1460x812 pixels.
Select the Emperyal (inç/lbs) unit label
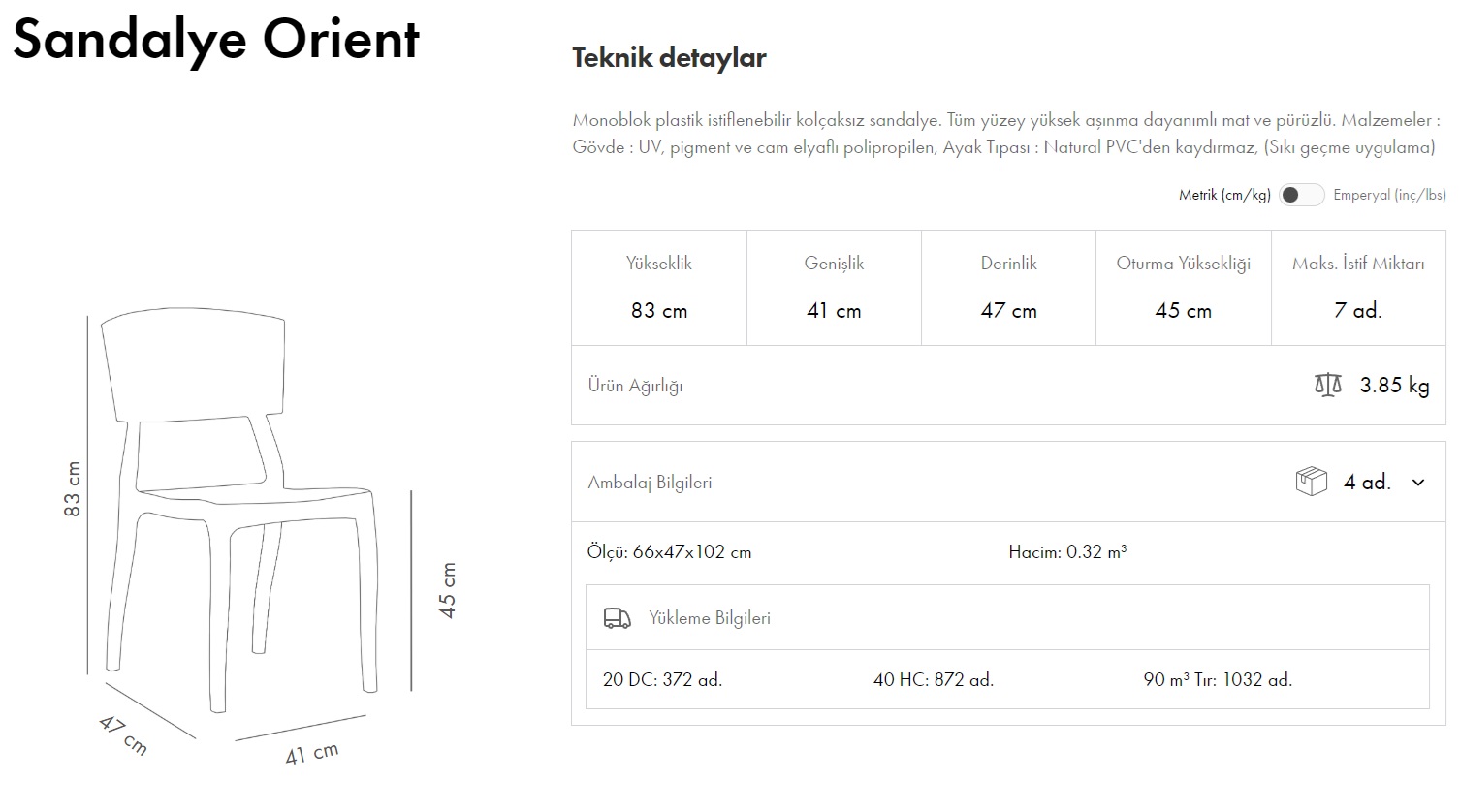point(1389,195)
